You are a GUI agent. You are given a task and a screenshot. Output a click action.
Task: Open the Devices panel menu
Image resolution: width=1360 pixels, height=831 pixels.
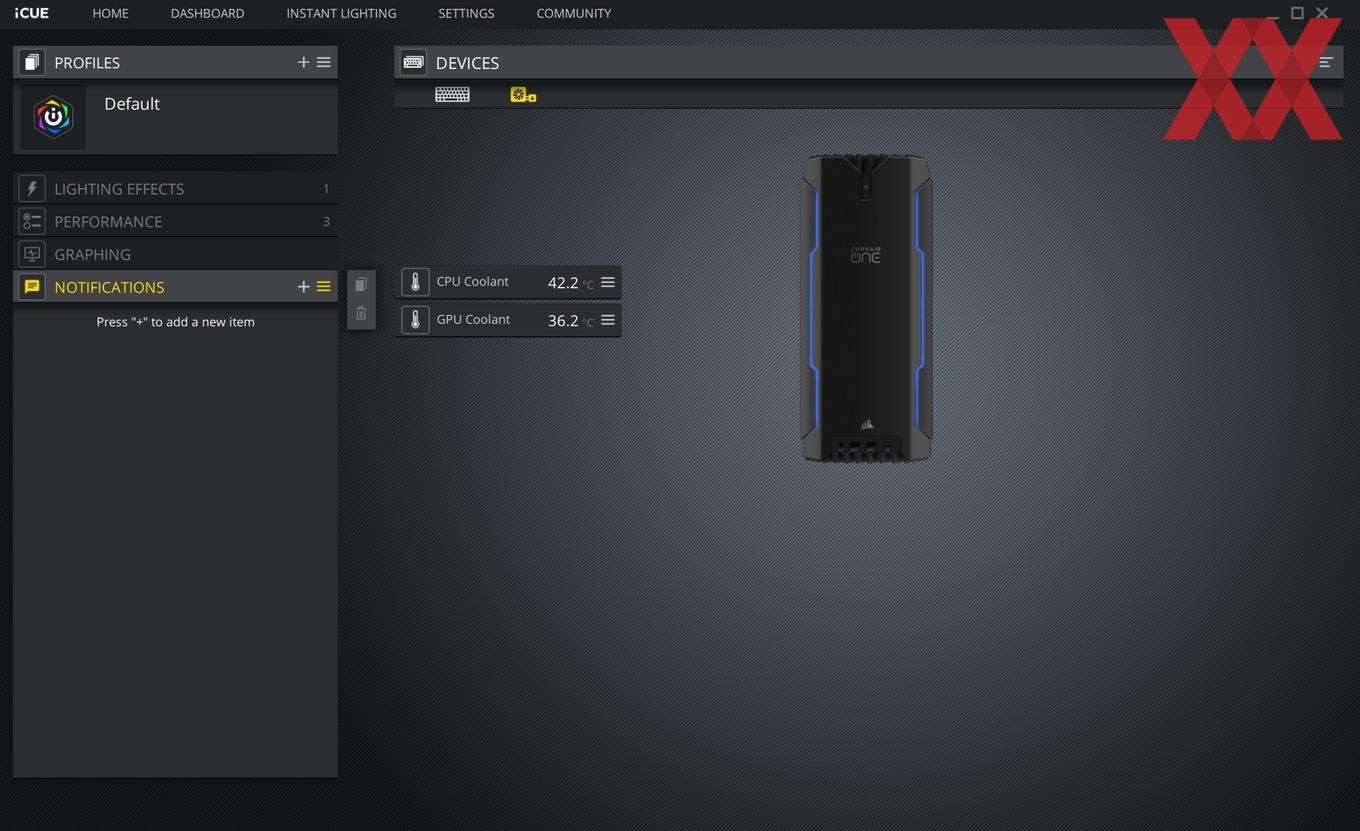click(x=1326, y=62)
